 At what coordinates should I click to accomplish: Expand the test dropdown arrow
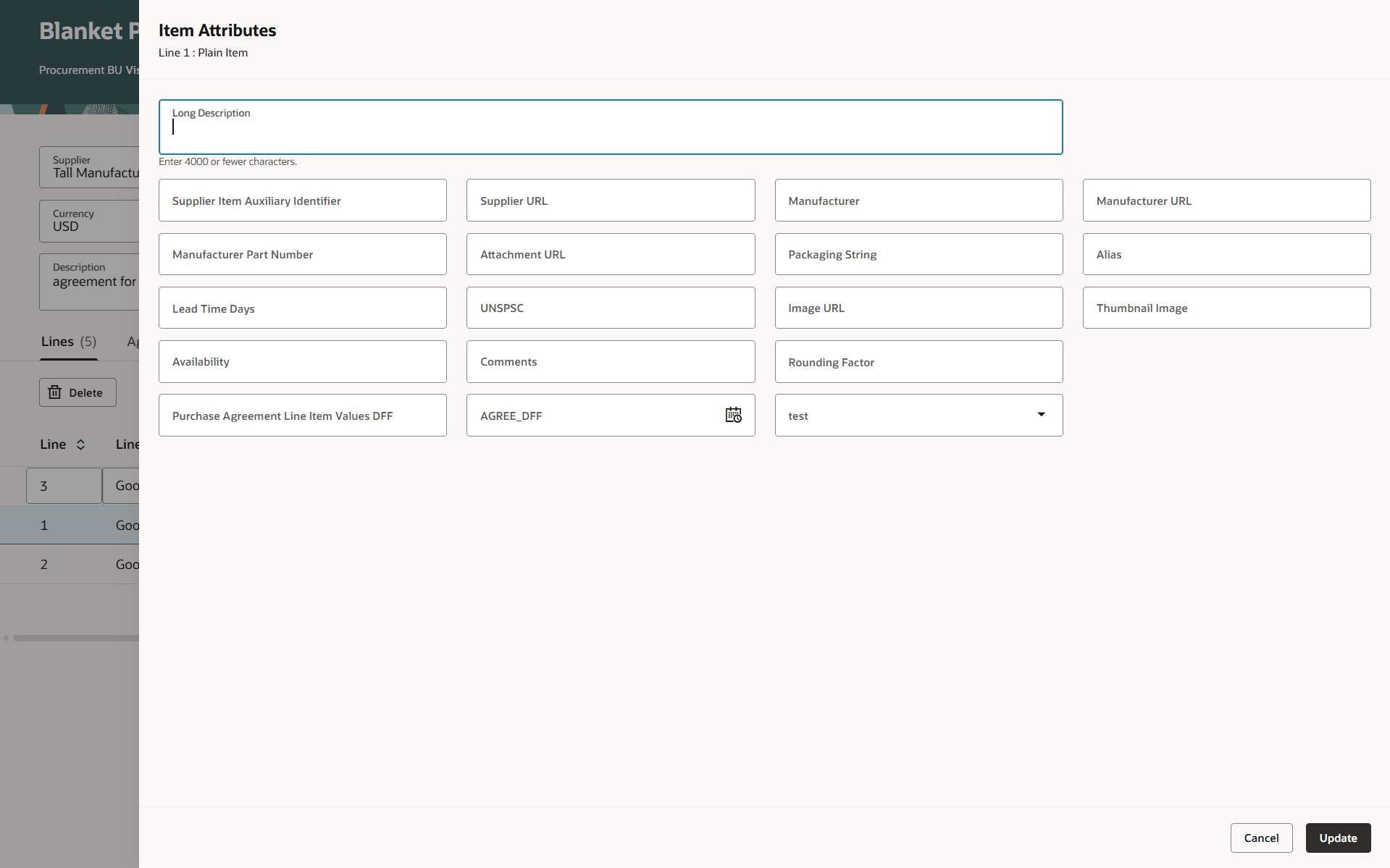(x=1041, y=415)
